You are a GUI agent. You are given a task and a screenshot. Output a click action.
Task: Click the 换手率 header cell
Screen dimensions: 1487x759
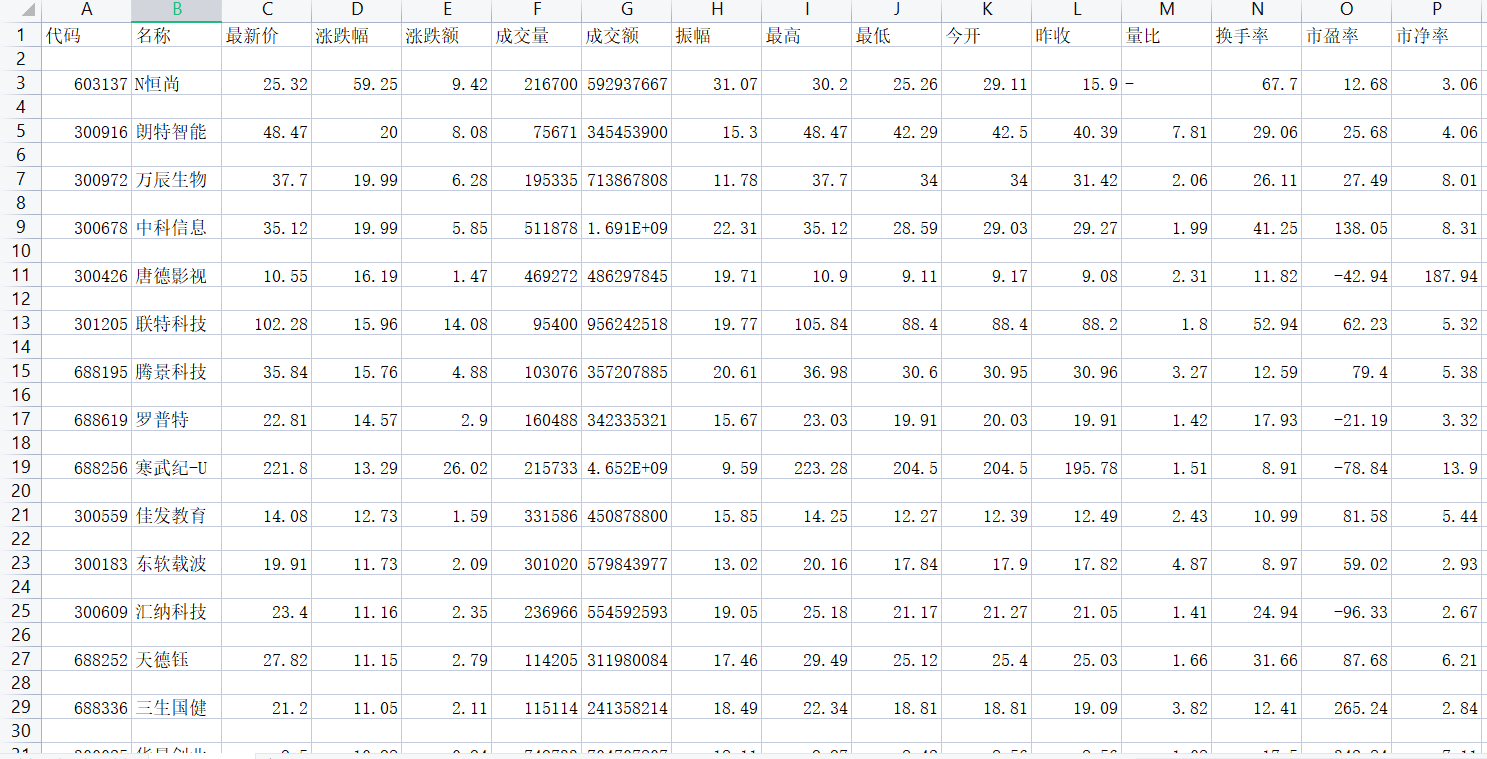tap(1257, 35)
